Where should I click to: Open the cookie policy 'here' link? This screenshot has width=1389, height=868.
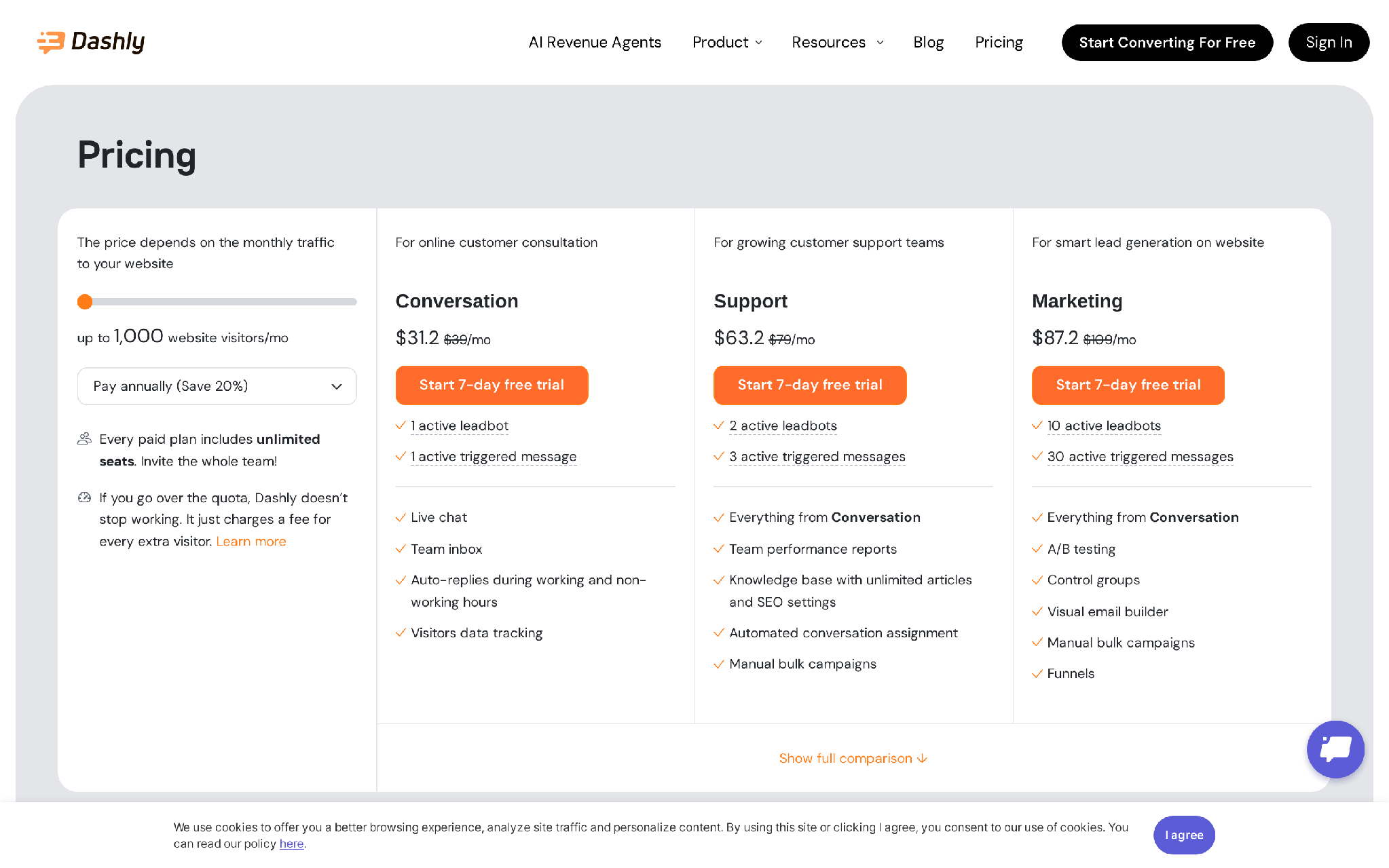coord(291,844)
